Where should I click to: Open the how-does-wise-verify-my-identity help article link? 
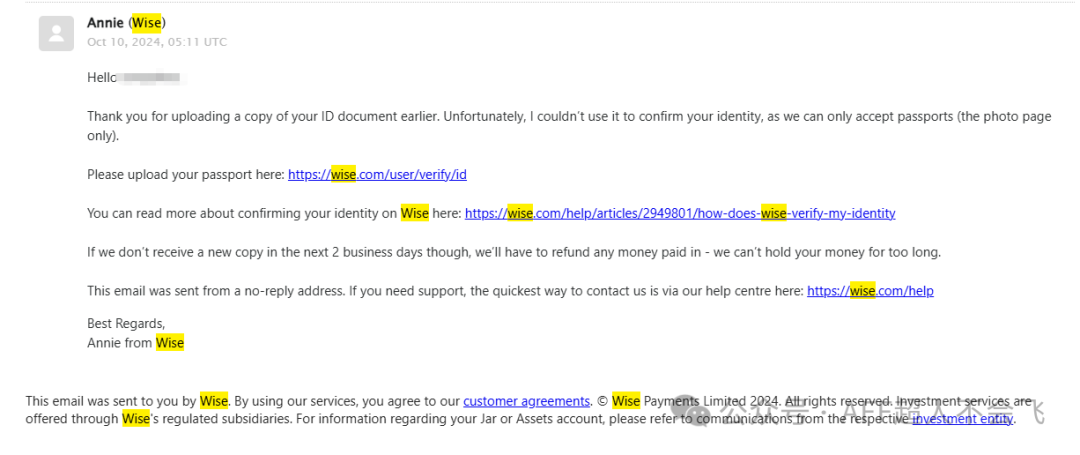[680, 213]
